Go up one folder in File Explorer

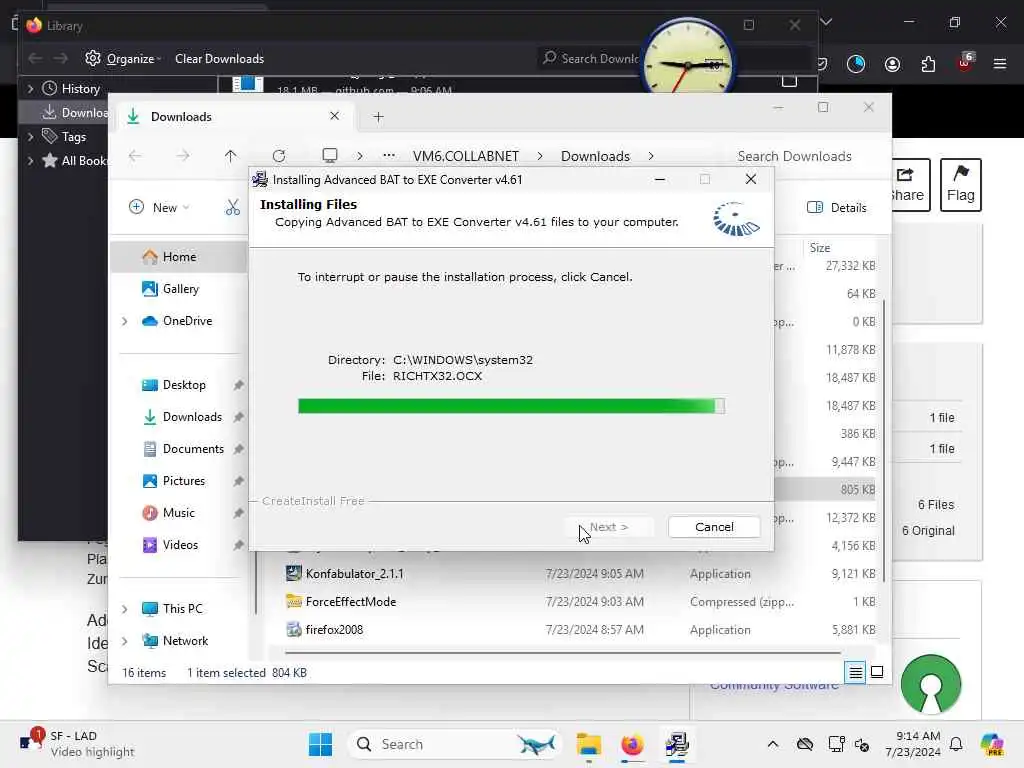pyautogui.click(x=231, y=156)
